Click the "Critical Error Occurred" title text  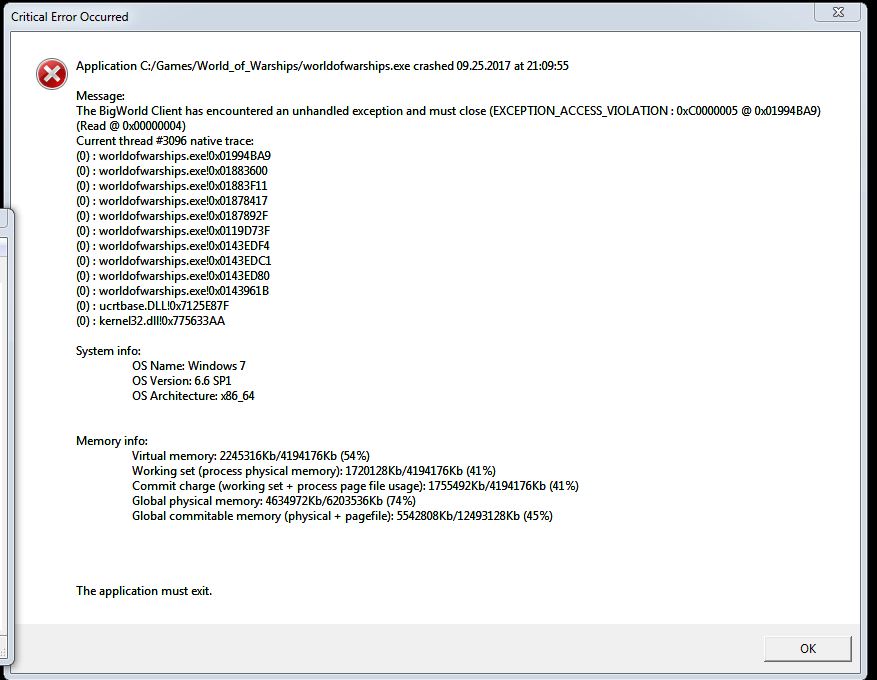(x=70, y=17)
